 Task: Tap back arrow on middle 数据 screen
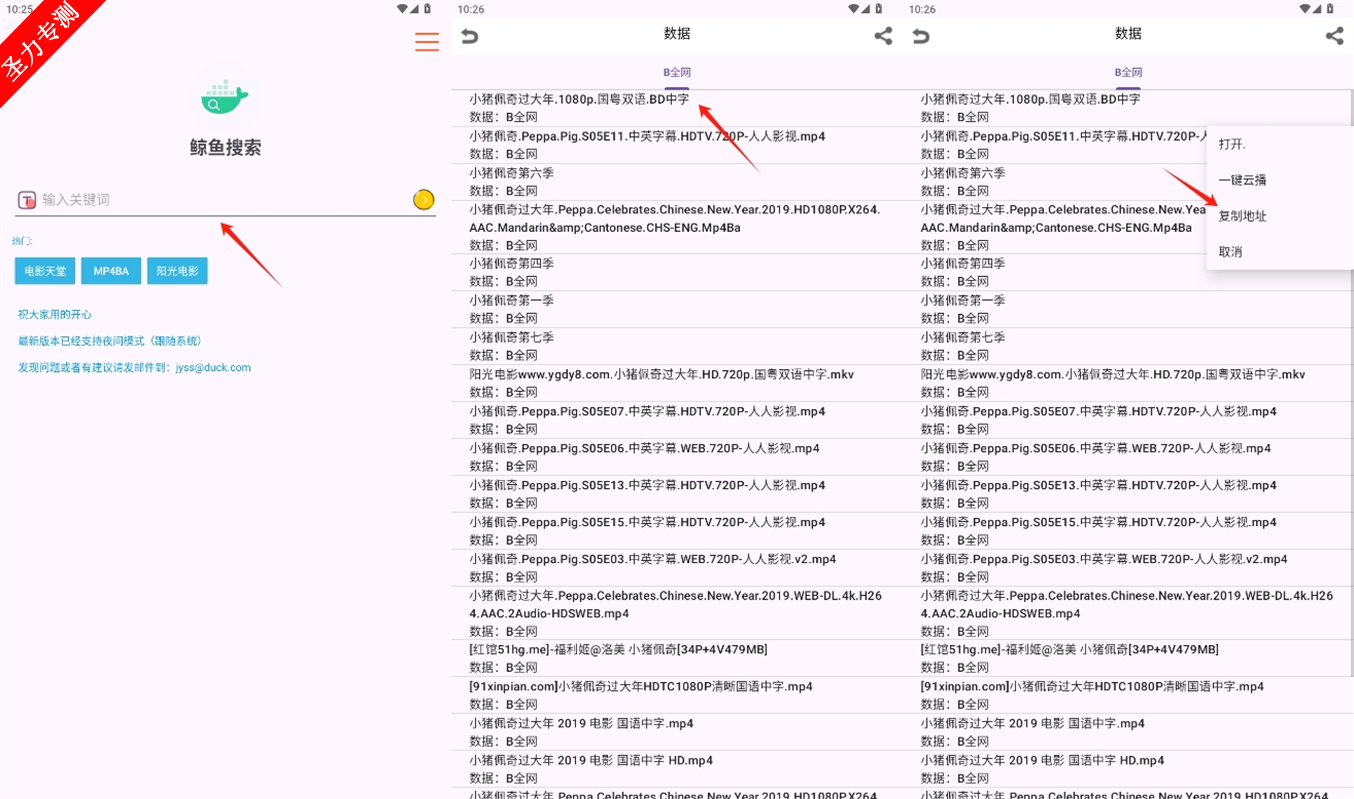(x=469, y=36)
